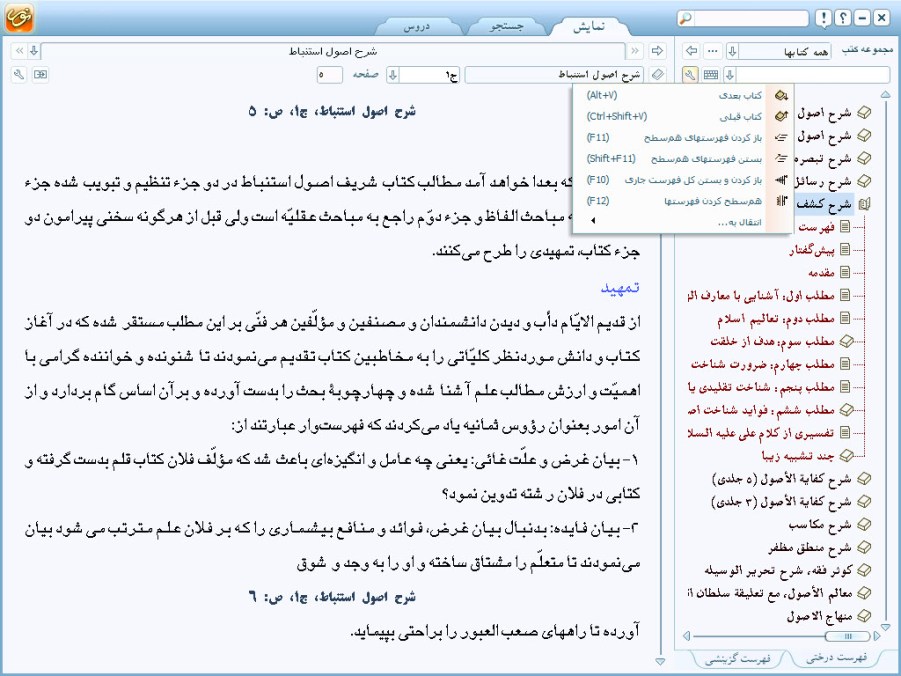Viewport: 901px width, 676px height.
Task: Click the open book icon beside شرح کشف
Action: [x=864, y=204]
